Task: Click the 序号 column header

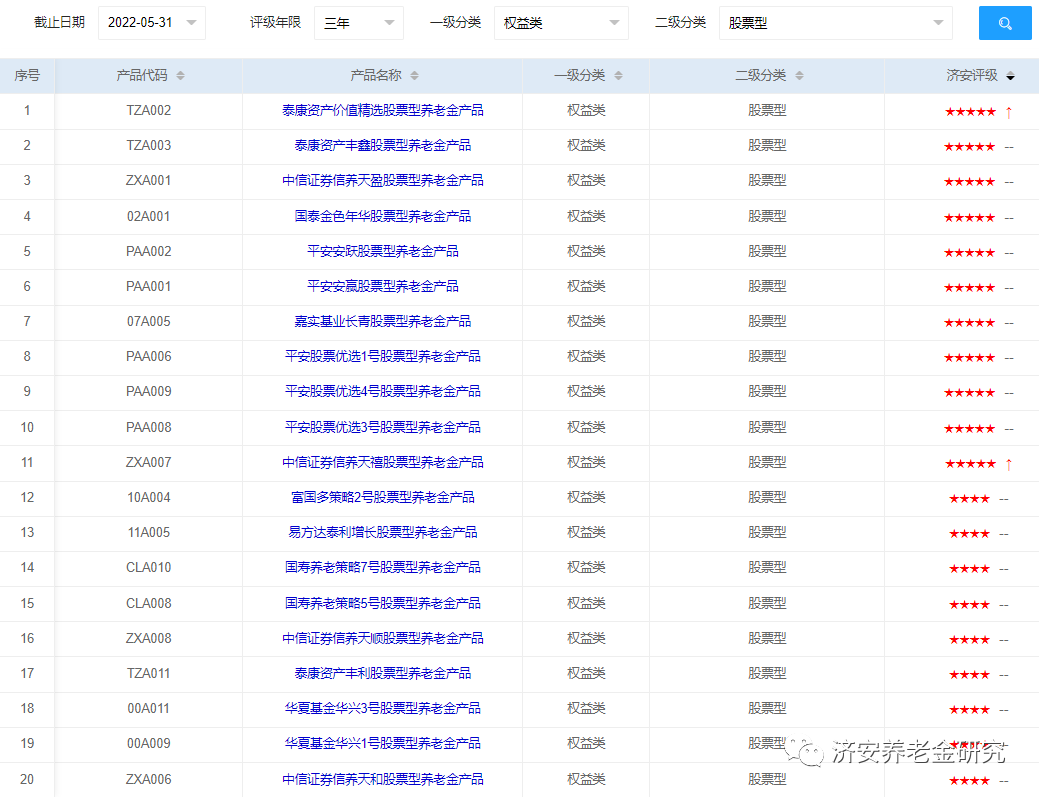Action: click(27, 76)
